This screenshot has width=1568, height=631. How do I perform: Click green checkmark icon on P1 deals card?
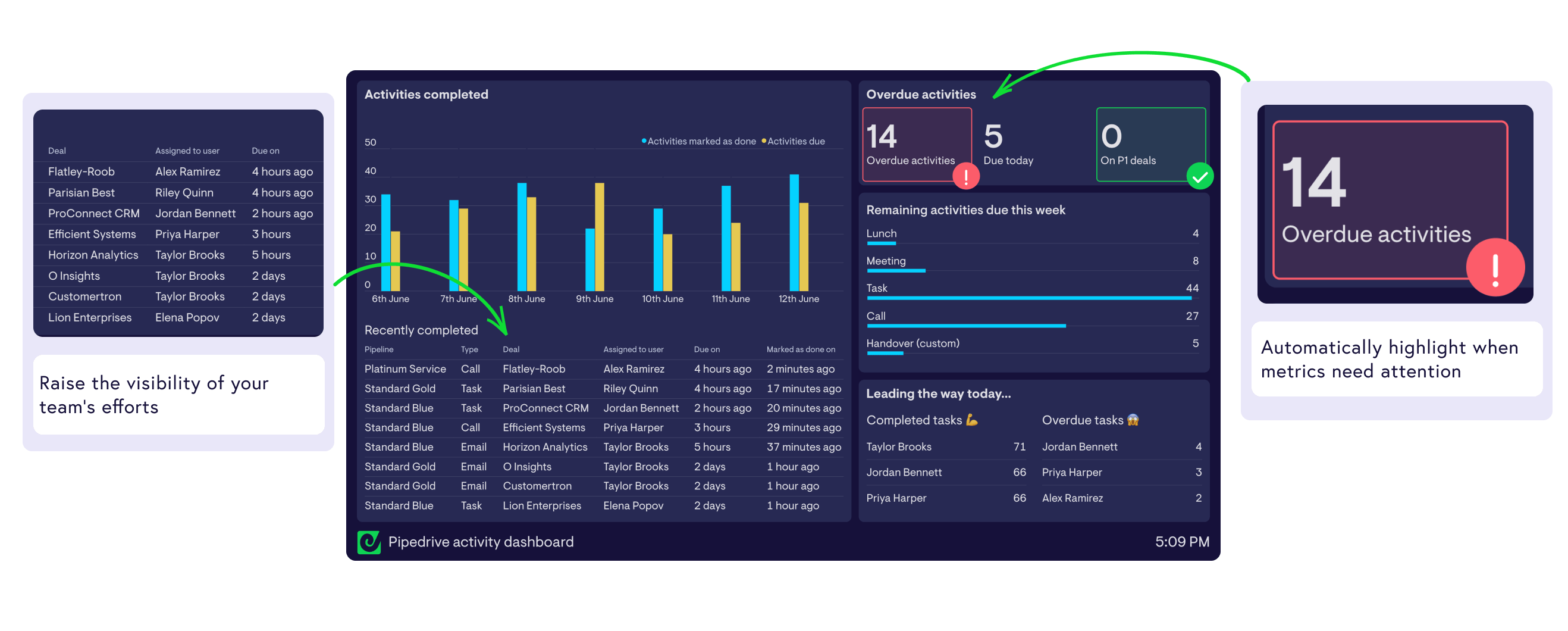click(1200, 177)
